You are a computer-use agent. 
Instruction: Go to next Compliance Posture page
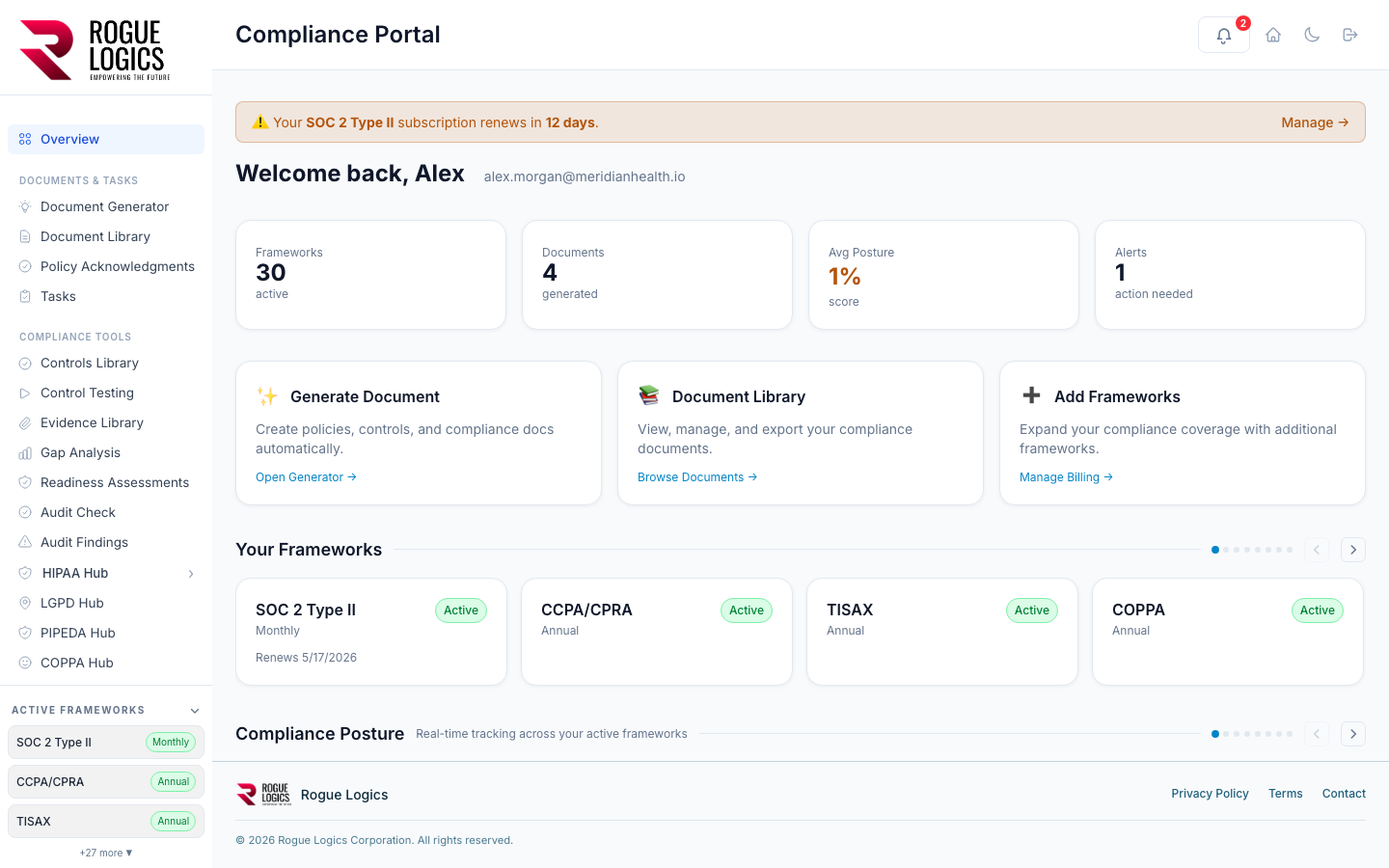coord(1353,734)
